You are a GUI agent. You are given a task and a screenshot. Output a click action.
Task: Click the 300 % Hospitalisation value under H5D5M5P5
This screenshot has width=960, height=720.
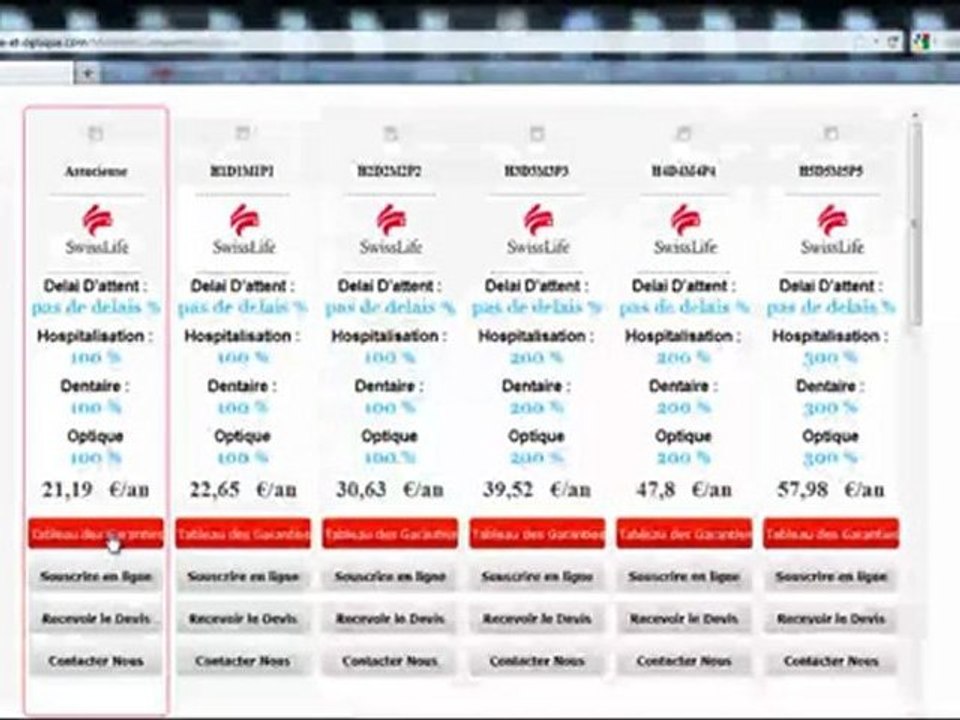click(830, 357)
